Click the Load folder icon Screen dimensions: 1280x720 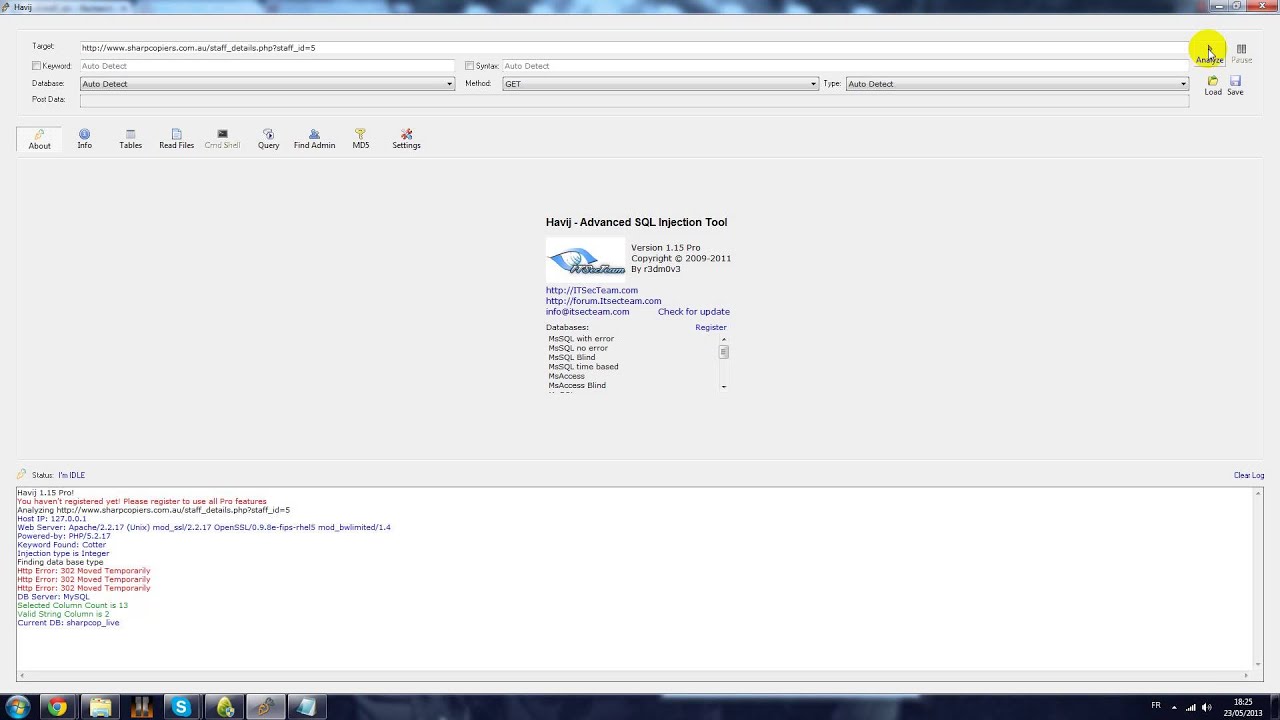1213,81
